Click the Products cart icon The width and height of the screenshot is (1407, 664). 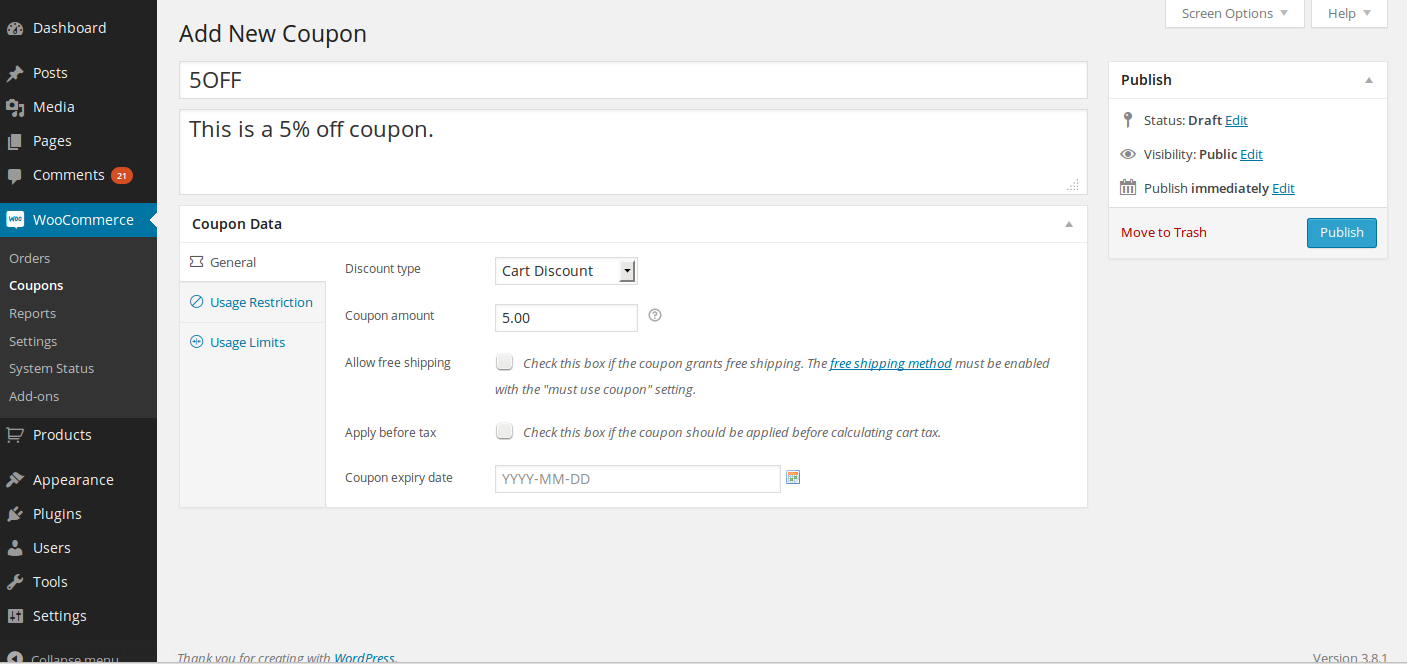[x=15, y=435]
